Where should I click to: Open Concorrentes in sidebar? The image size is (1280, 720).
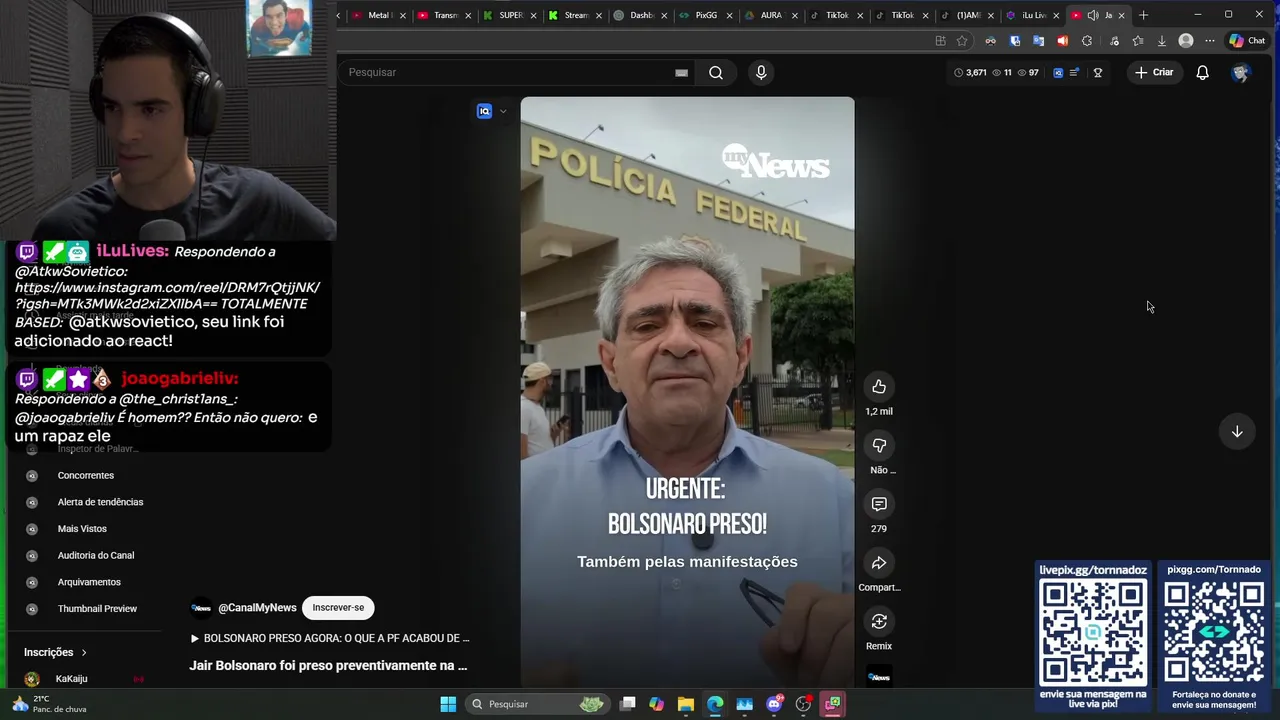86,475
